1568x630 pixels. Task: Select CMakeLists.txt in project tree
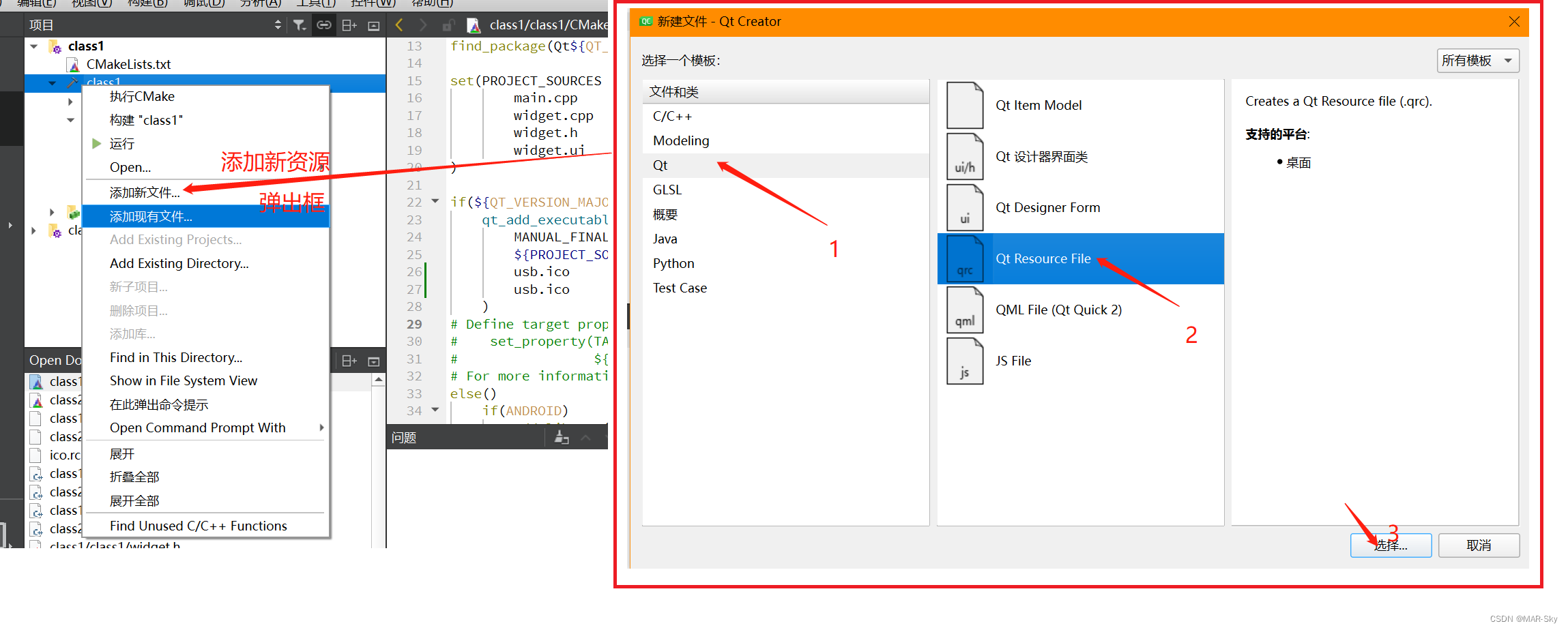[x=128, y=65]
